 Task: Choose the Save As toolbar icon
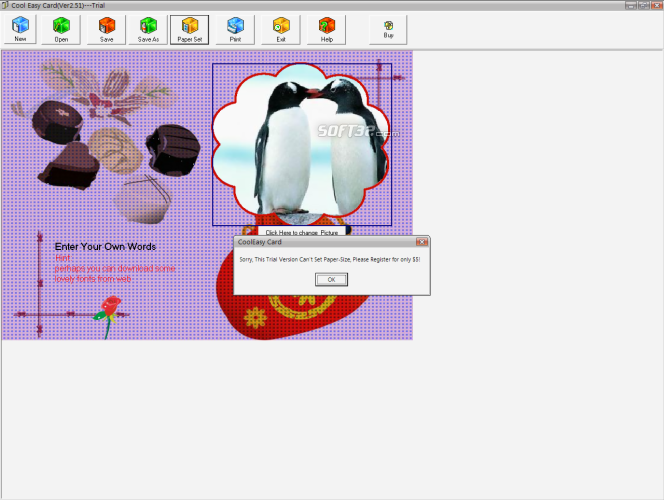(x=148, y=29)
